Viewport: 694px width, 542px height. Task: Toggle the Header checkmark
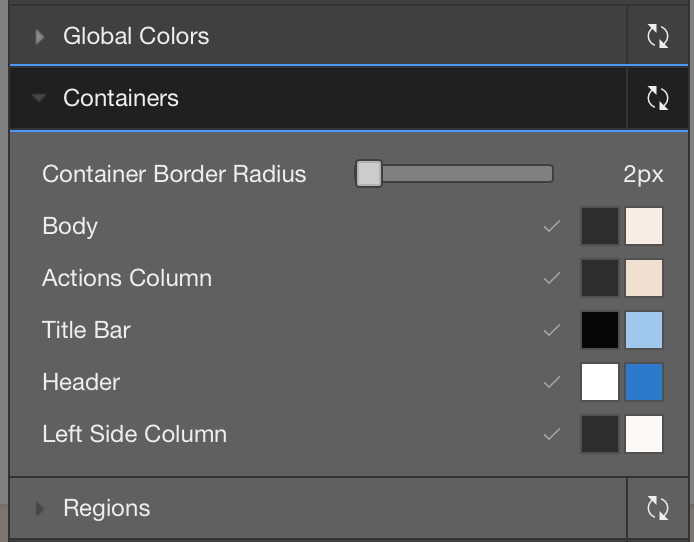coord(552,382)
